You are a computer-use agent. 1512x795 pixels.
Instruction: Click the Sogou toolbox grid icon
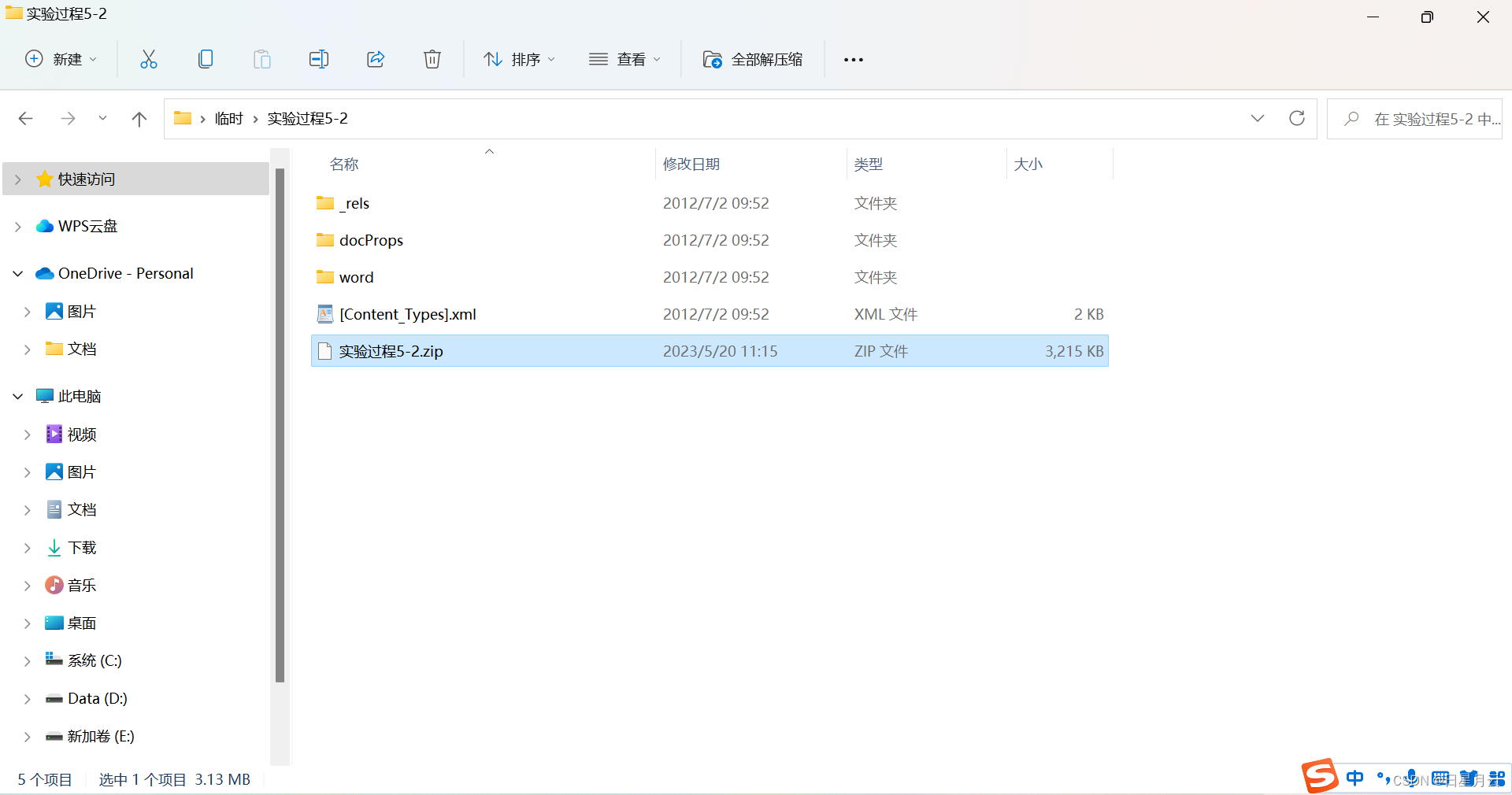coord(1497,778)
